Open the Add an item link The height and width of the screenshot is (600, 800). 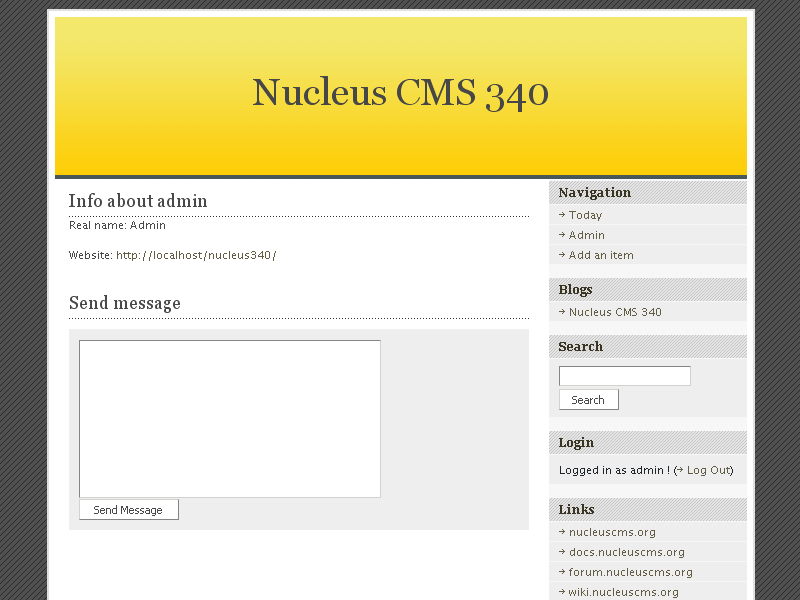click(601, 255)
